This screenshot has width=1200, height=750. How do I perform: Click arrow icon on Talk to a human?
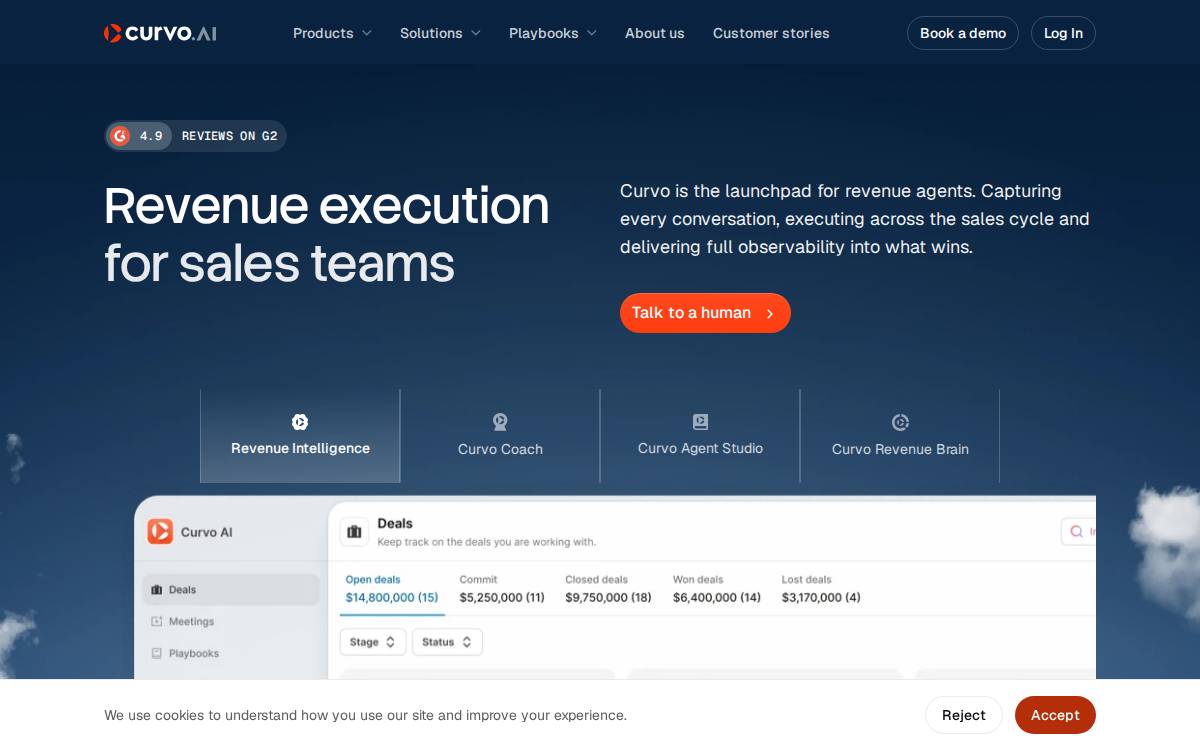click(770, 314)
